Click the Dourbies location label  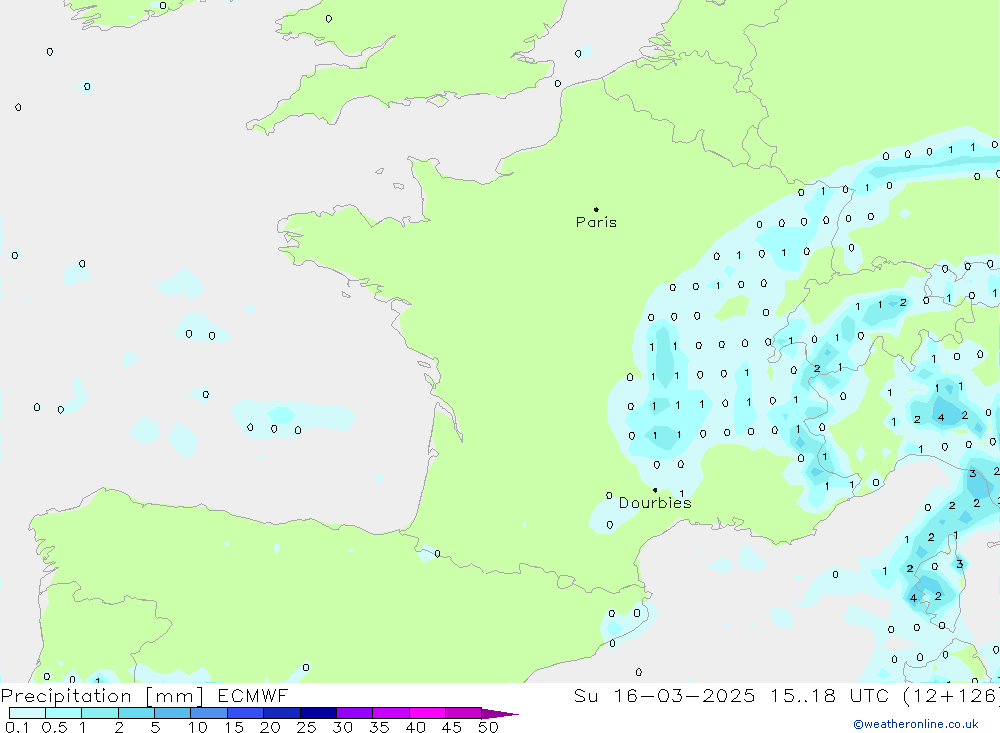coord(655,503)
